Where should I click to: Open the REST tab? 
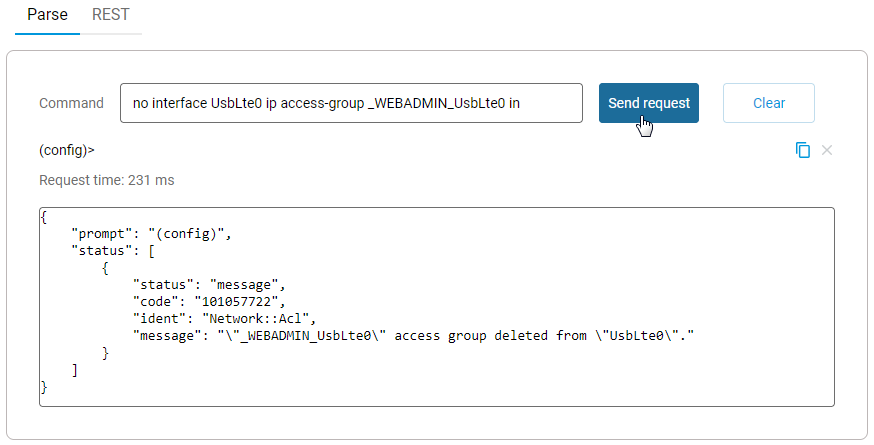(110, 16)
